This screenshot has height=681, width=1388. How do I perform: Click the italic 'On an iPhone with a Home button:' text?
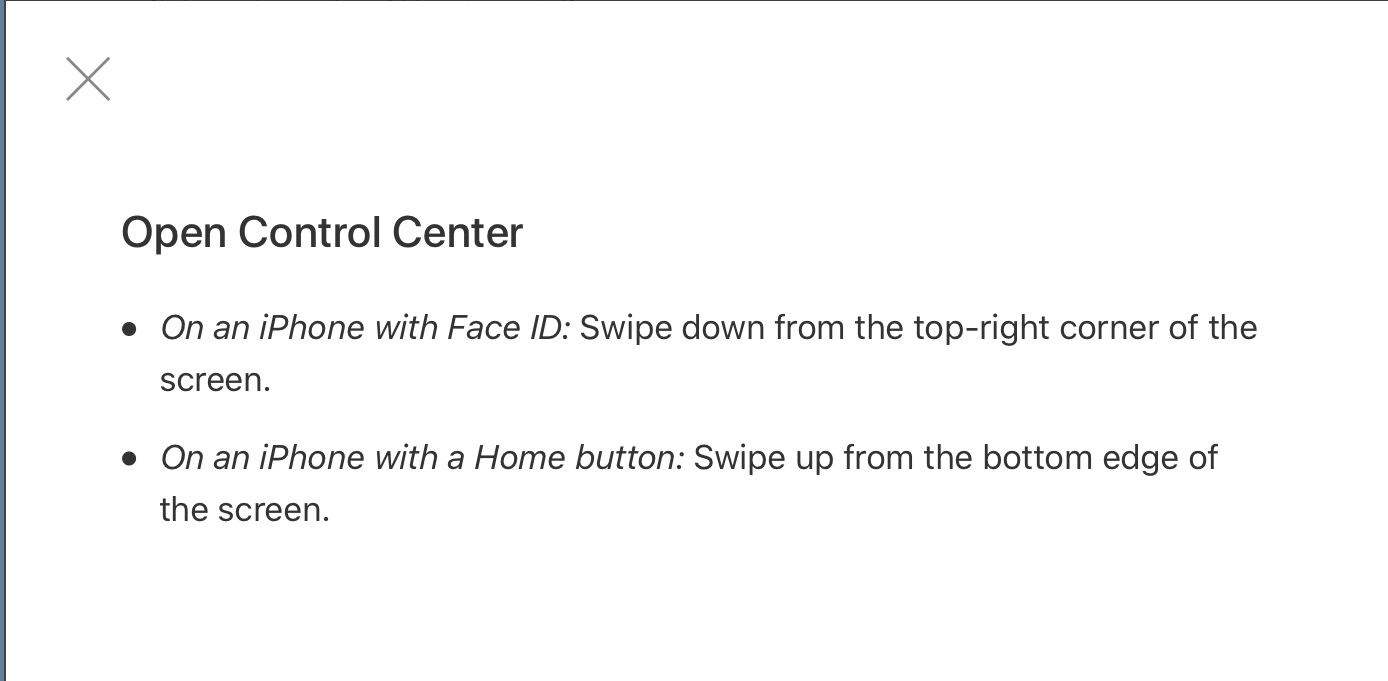pos(422,458)
